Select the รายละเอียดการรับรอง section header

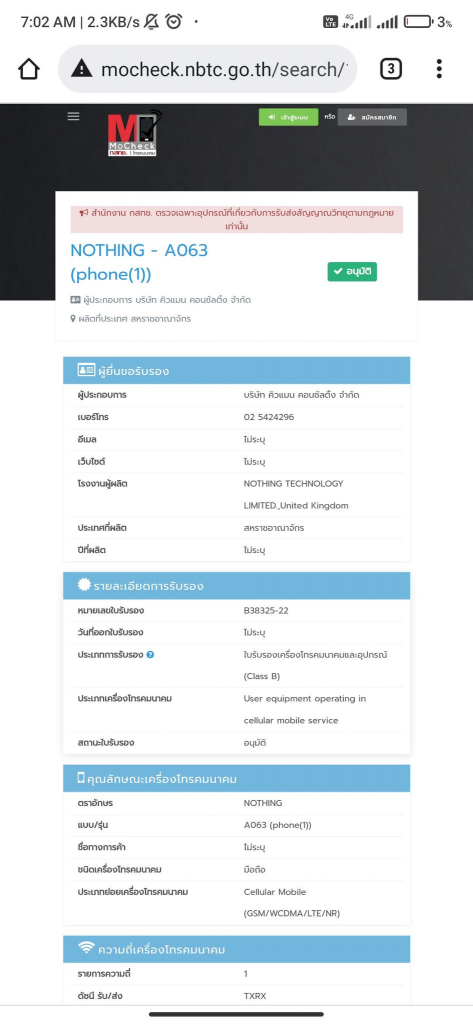point(236,586)
